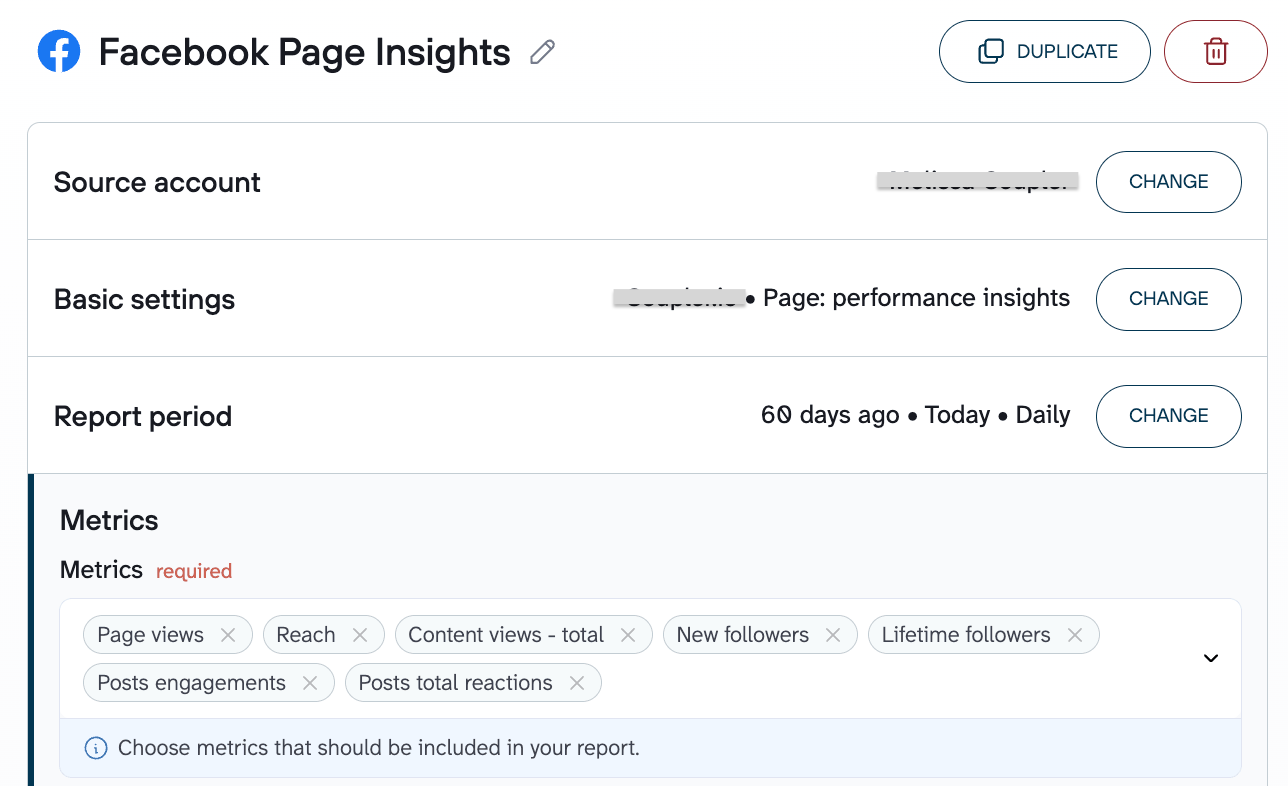The image size is (1288, 786).
Task: Change the Report period
Action: 1169,416
